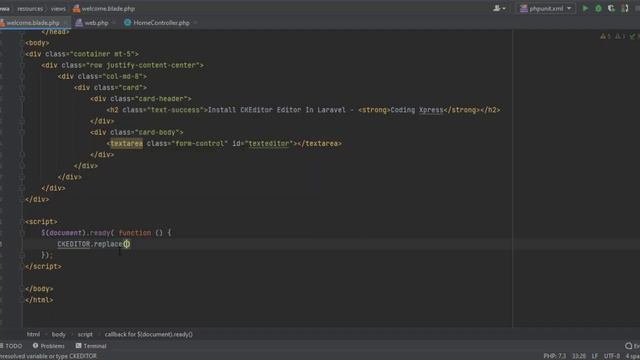Run with coverage icon in toolbar
The height and width of the screenshot is (360, 640).
tap(611, 8)
